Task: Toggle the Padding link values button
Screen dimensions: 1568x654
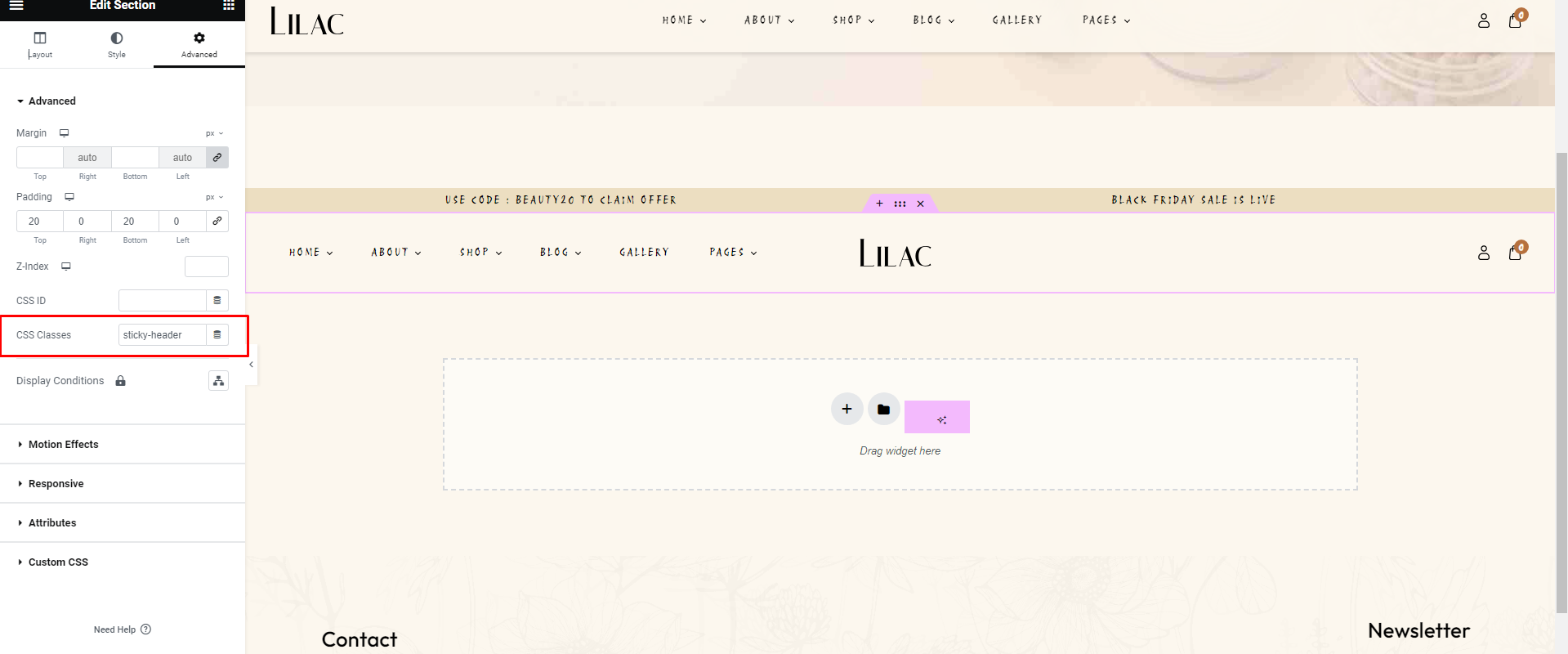Action: point(217,222)
